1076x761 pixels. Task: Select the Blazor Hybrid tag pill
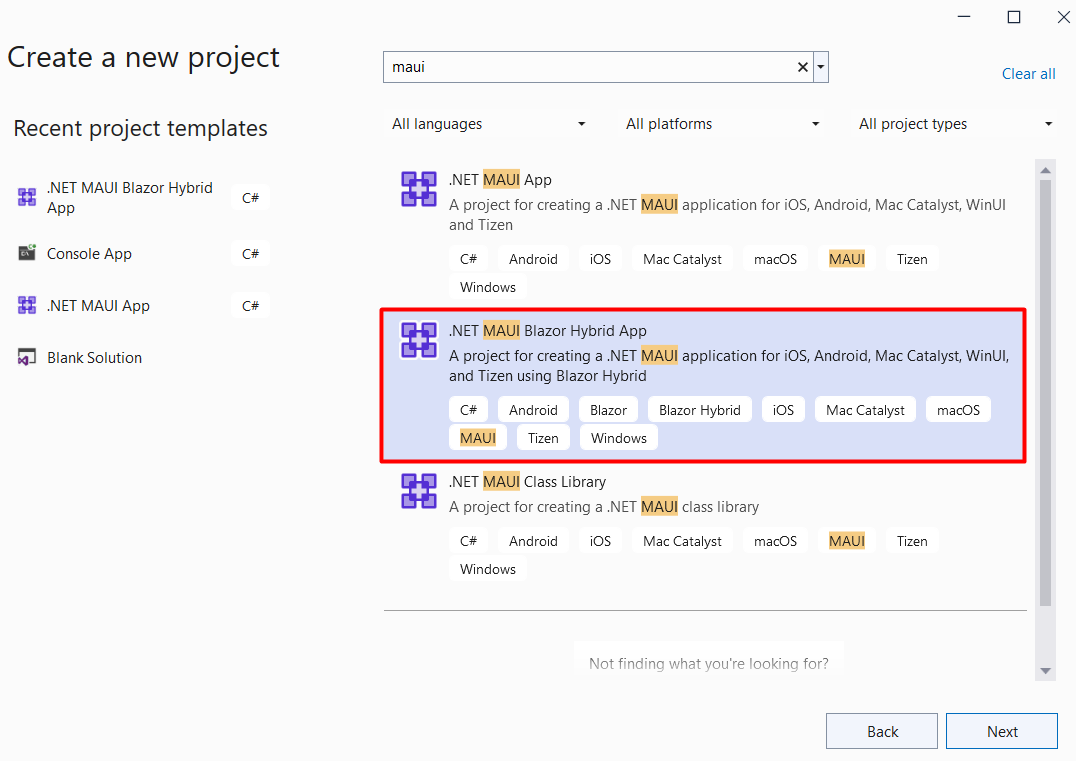(699, 409)
